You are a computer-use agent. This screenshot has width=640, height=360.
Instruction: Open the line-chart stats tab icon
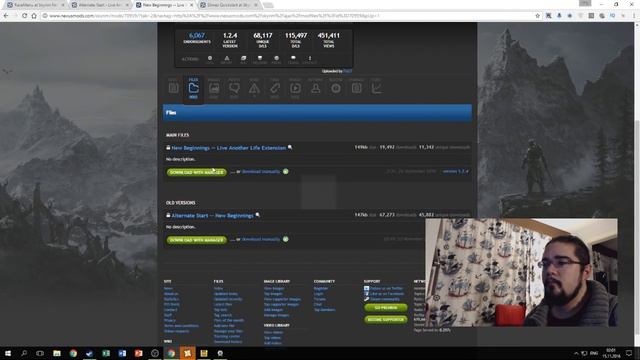(x=376, y=88)
